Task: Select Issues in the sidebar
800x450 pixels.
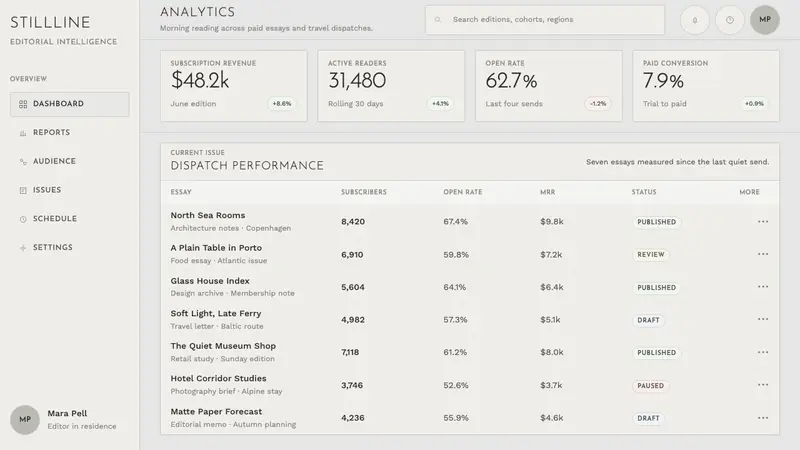Action: pos(69,190)
